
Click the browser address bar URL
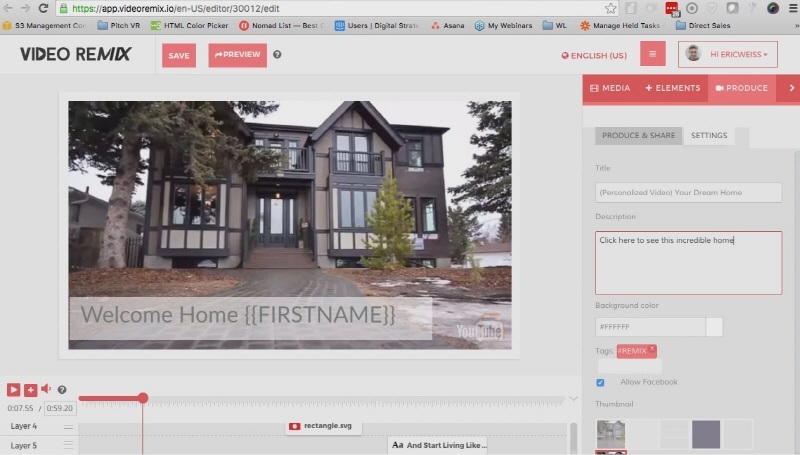pyautogui.click(x=176, y=9)
